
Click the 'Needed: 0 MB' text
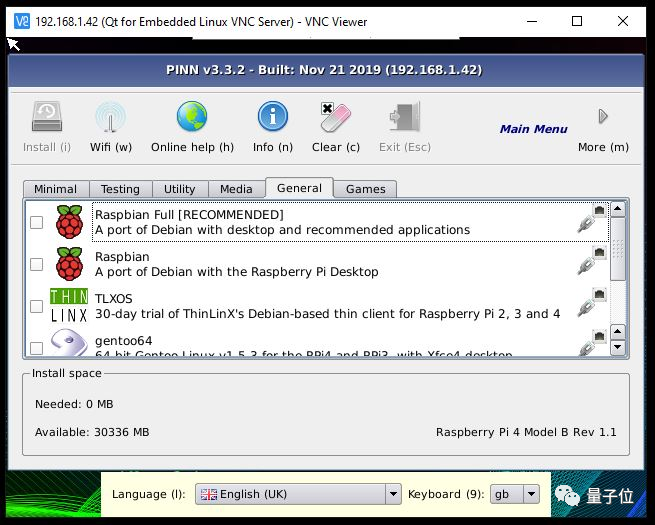pyautogui.click(x=74, y=404)
